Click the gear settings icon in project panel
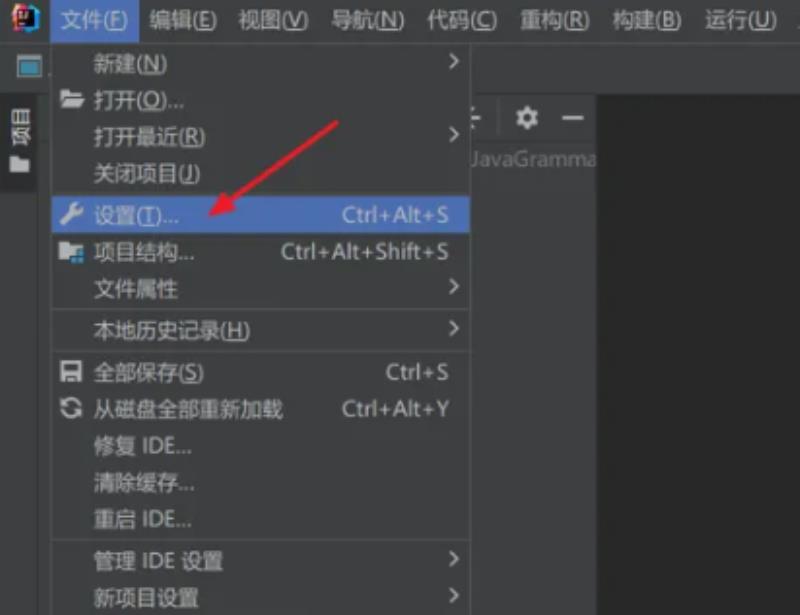800x615 pixels. pyautogui.click(x=527, y=118)
